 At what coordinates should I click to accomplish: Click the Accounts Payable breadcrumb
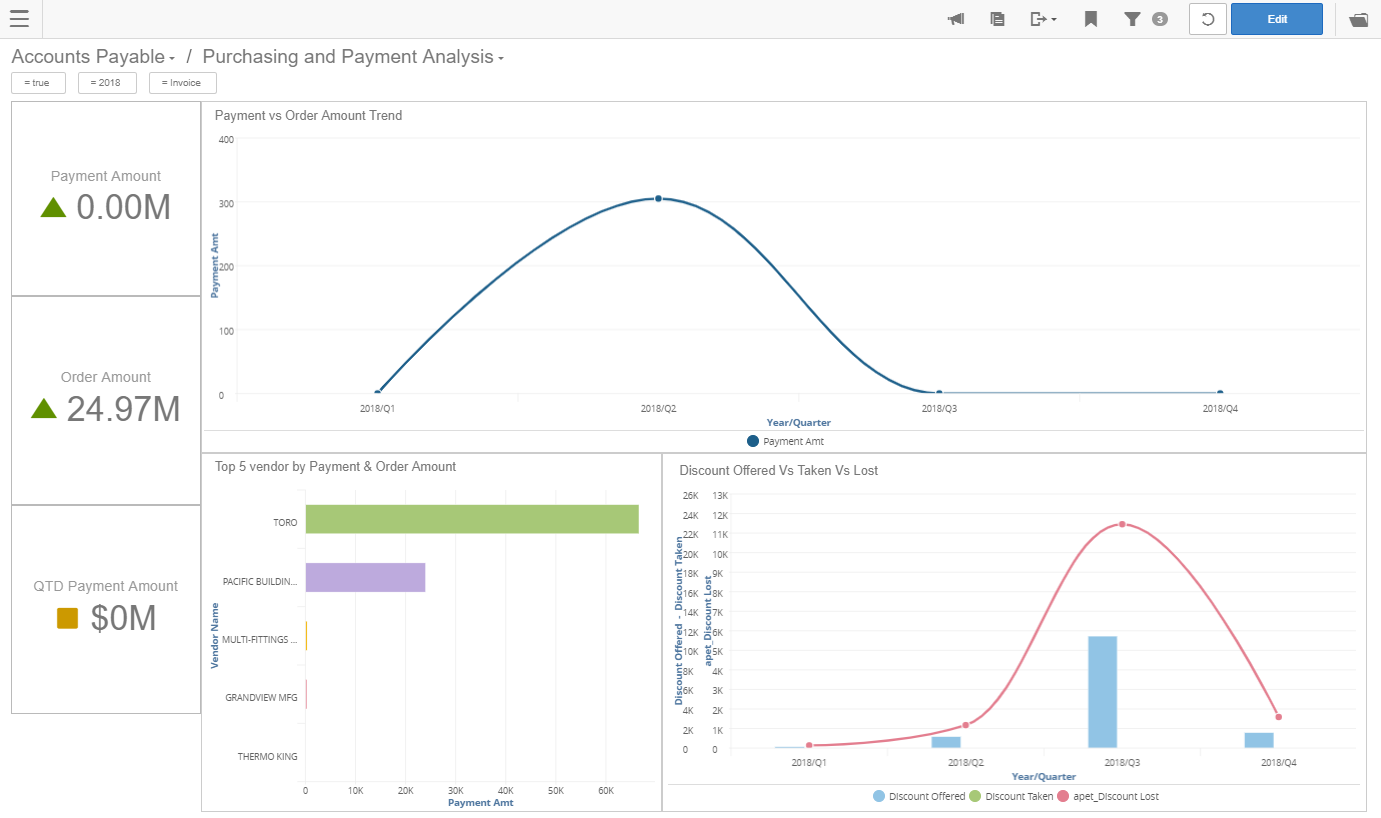[86, 56]
